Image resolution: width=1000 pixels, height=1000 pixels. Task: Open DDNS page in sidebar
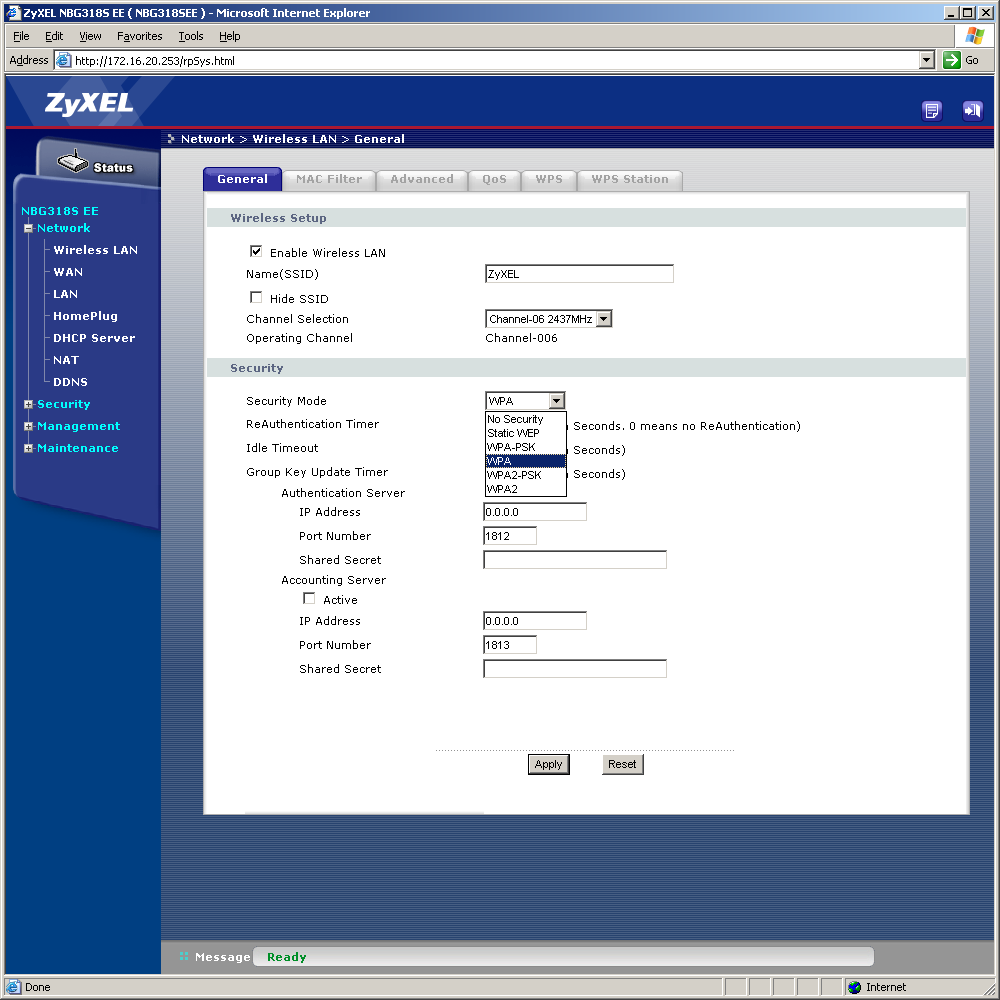coord(71,382)
